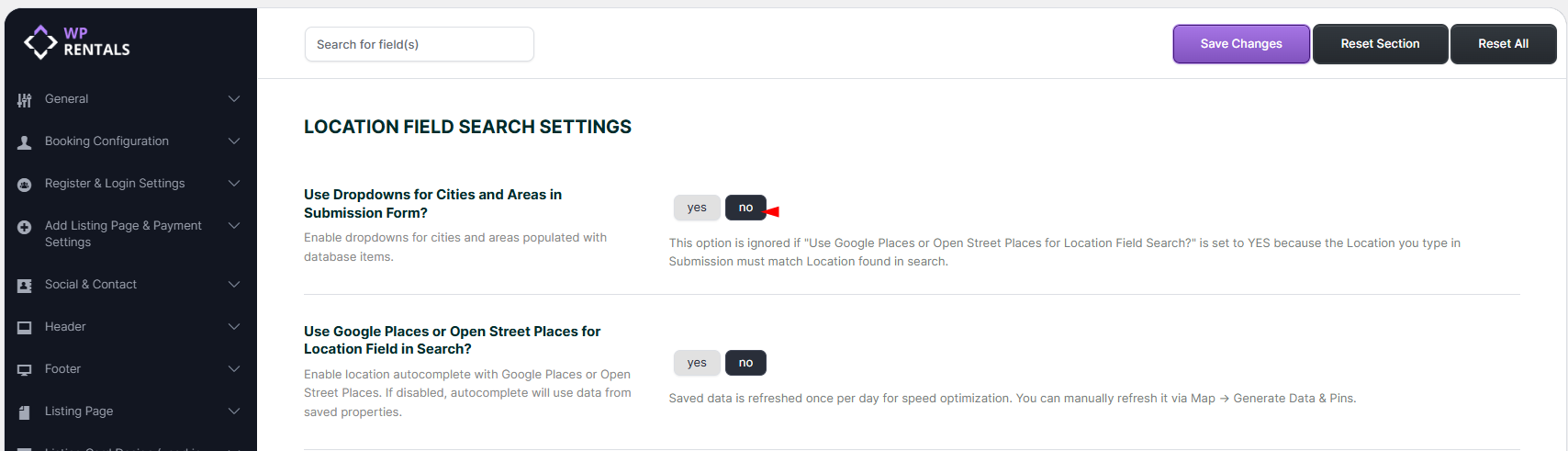The height and width of the screenshot is (451, 1568).
Task: Click the Booking Configuration user icon
Action: pyautogui.click(x=25, y=142)
